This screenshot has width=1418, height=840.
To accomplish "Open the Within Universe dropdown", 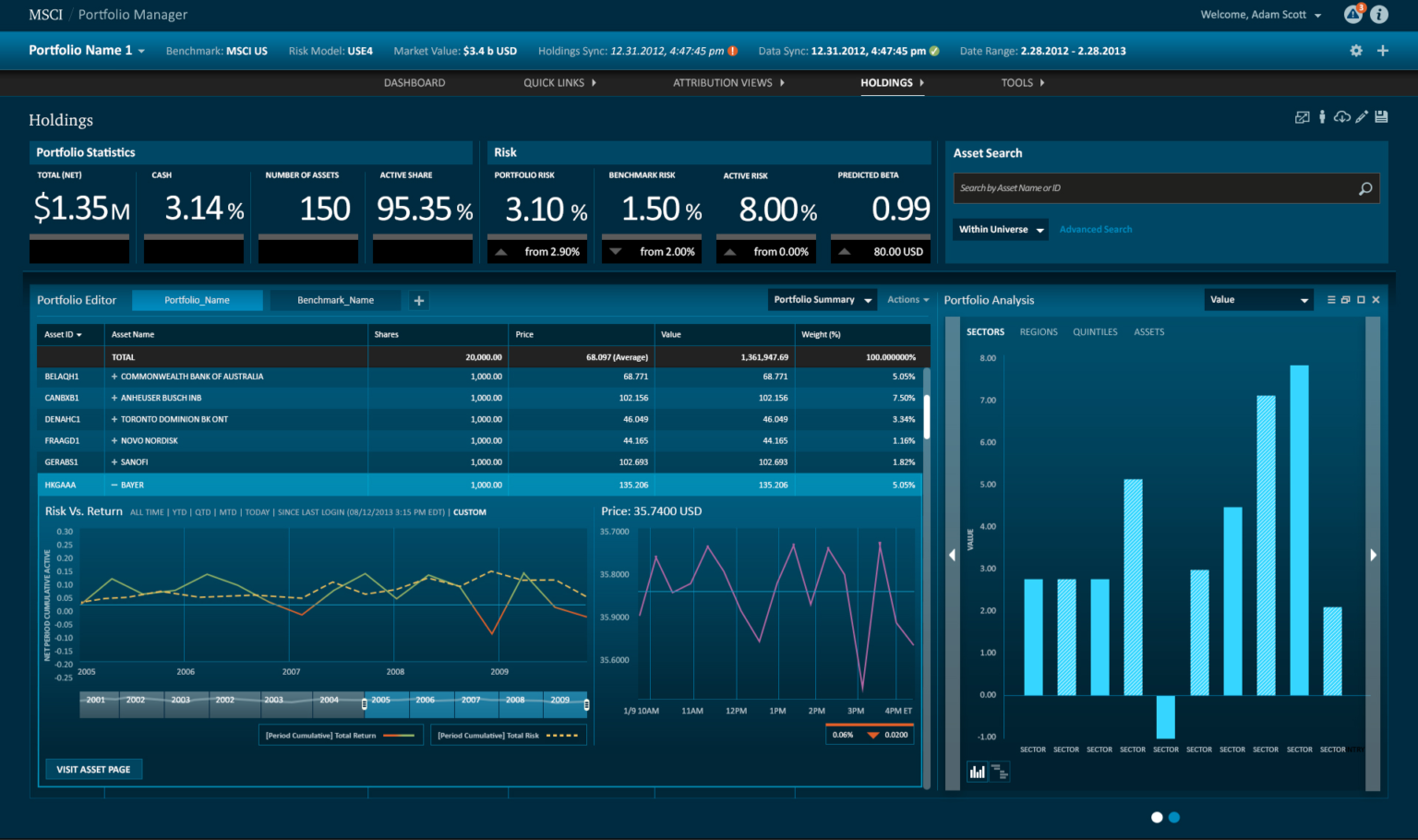I will (1001, 229).
